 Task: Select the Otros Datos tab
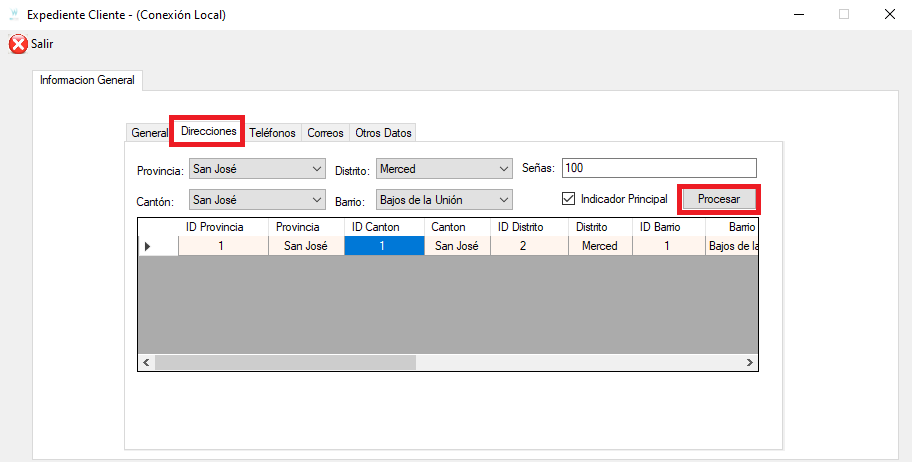point(383,133)
